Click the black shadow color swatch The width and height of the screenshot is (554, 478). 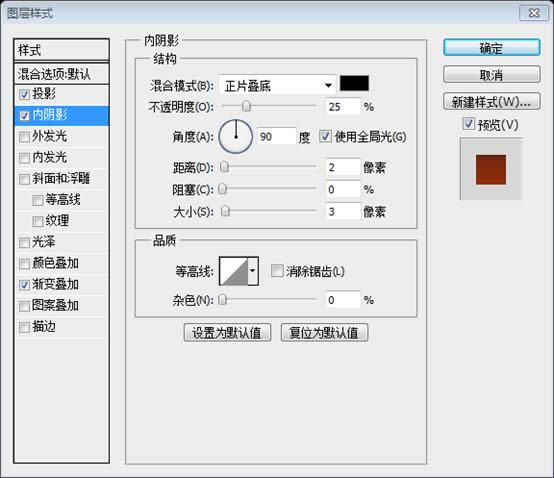pyautogui.click(x=354, y=83)
